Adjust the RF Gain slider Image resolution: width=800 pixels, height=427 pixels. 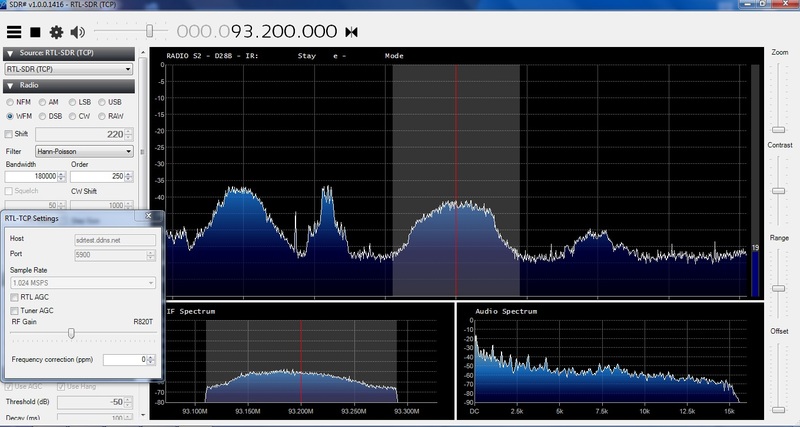71,333
